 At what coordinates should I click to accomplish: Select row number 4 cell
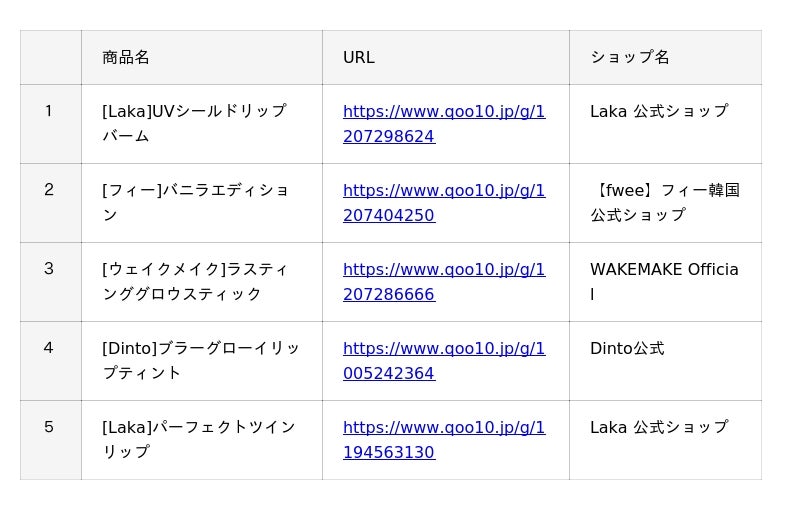click(51, 361)
